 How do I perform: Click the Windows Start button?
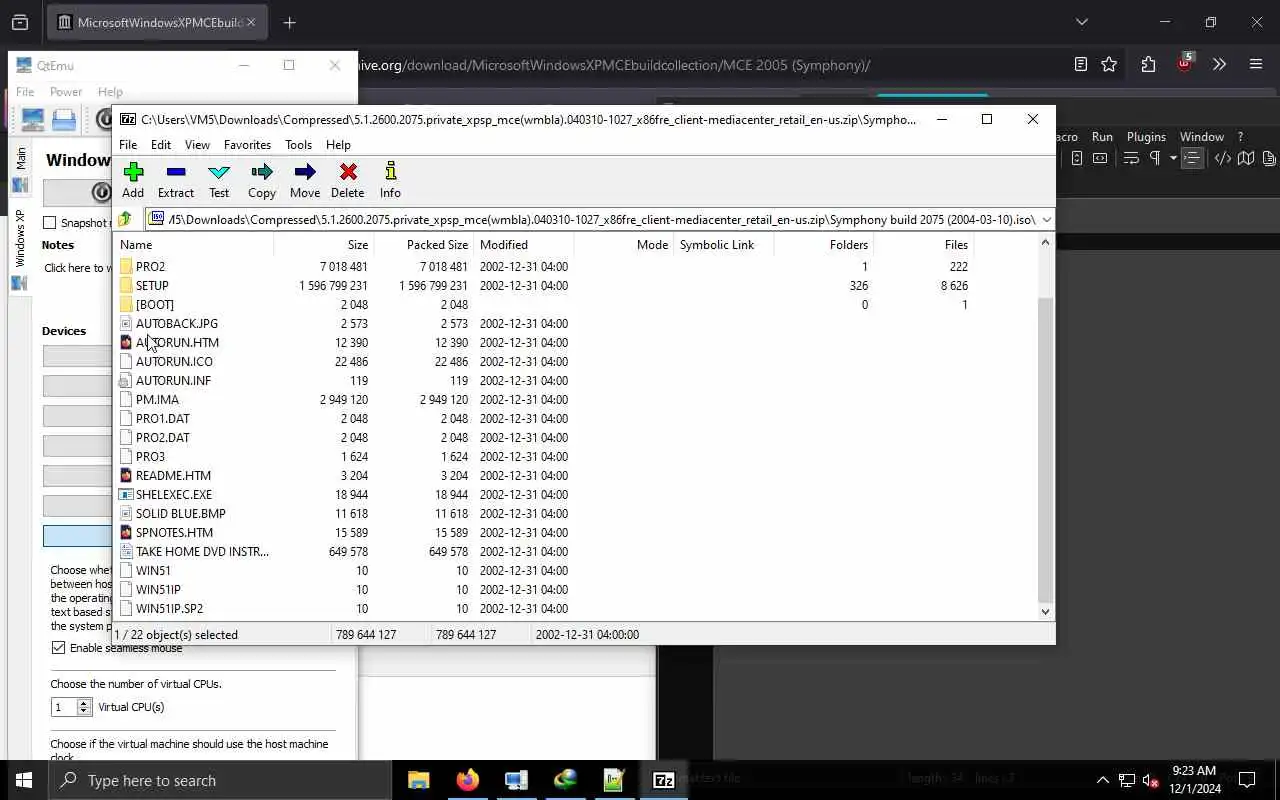pos(24,780)
